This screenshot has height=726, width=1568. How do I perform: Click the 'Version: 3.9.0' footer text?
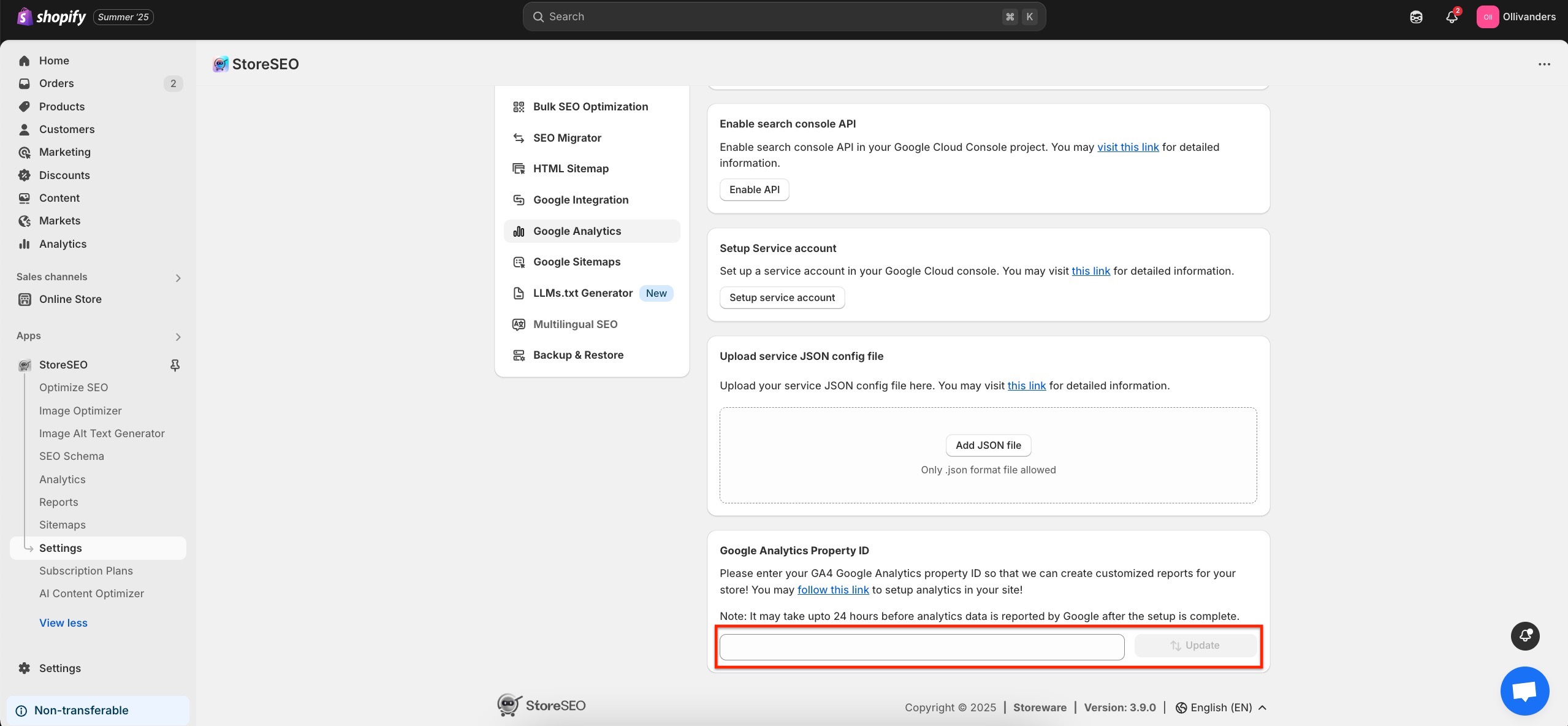(x=1120, y=708)
